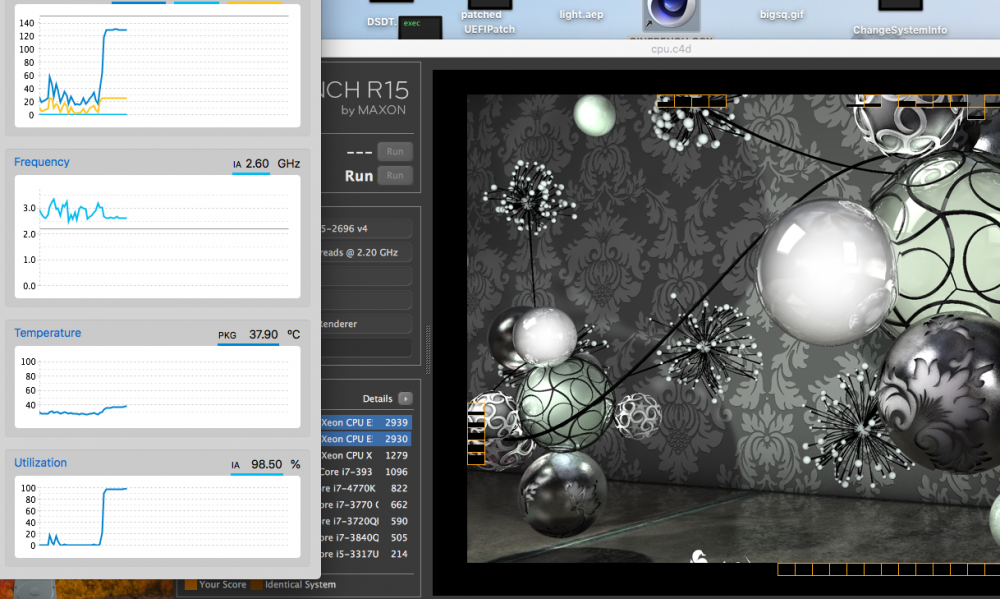Click the E5-2696 v4 processor info field
Screen dimensions: 1000x599
(x=366, y=228)
